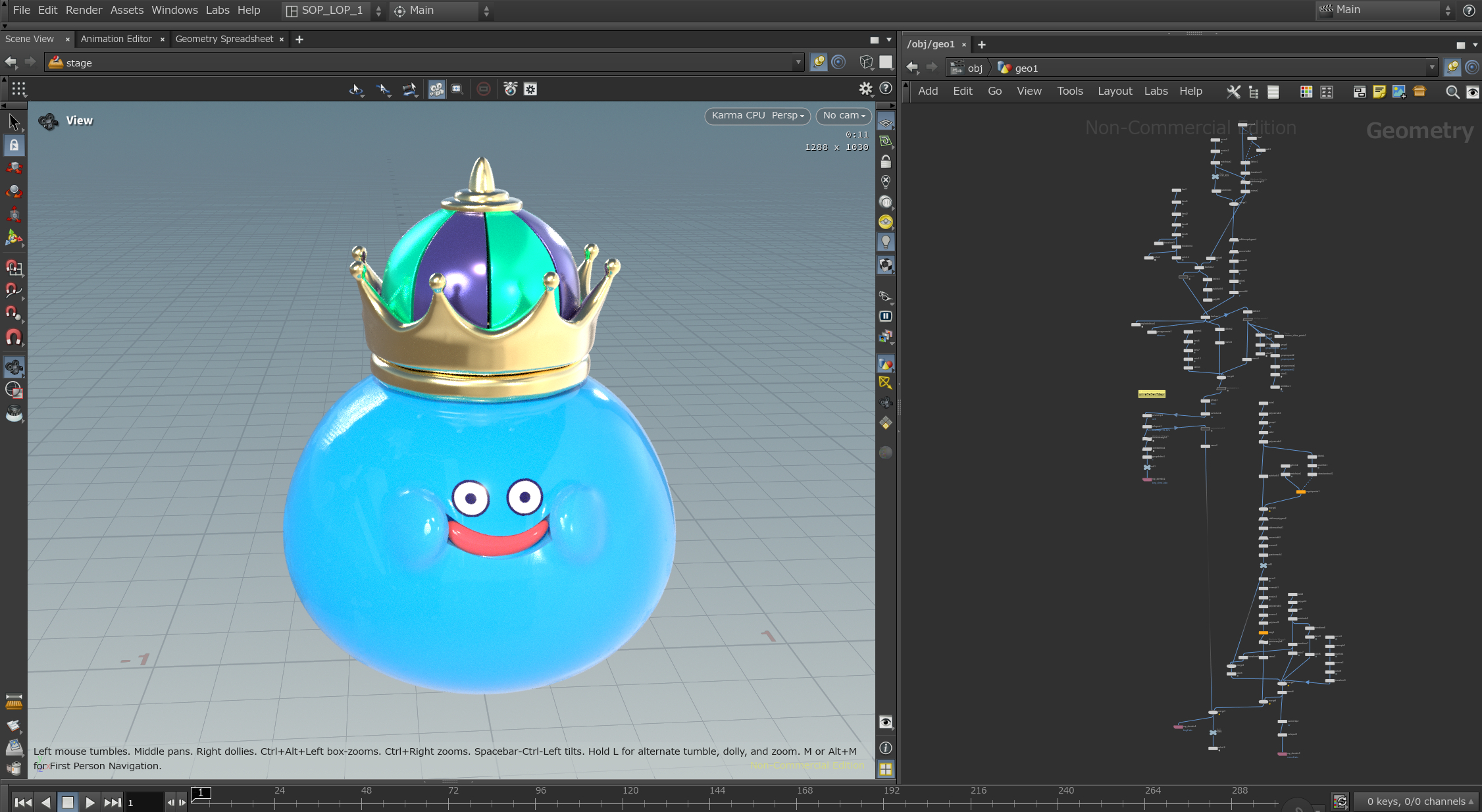This screenshot has height=812, width=1482.
Task: Play the animation in reverse
Action: [x=45, y=802]
